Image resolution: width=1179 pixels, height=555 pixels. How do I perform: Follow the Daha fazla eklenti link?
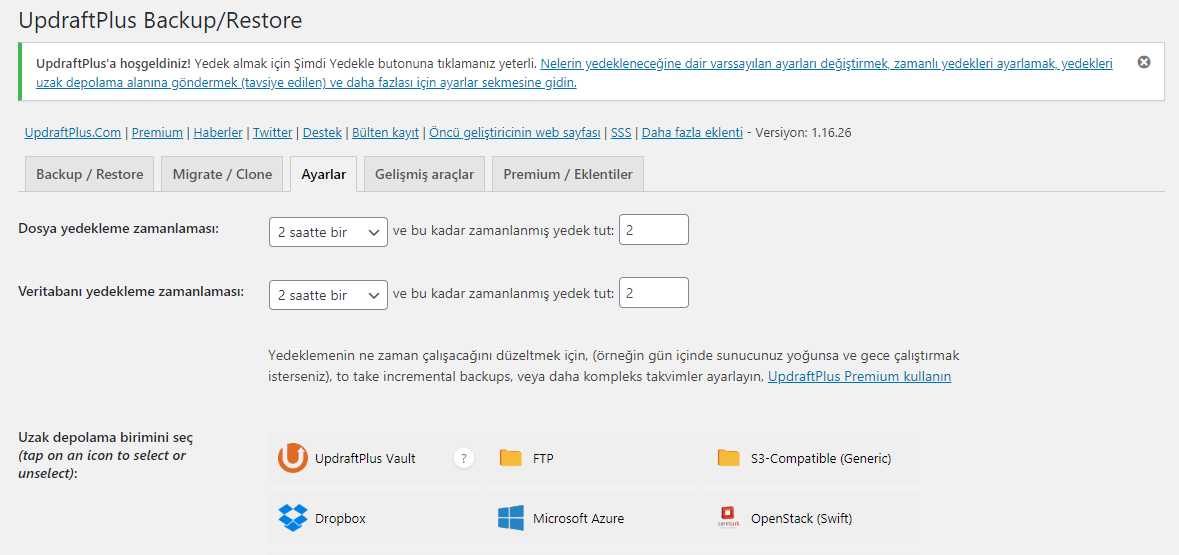click(693, 132)
